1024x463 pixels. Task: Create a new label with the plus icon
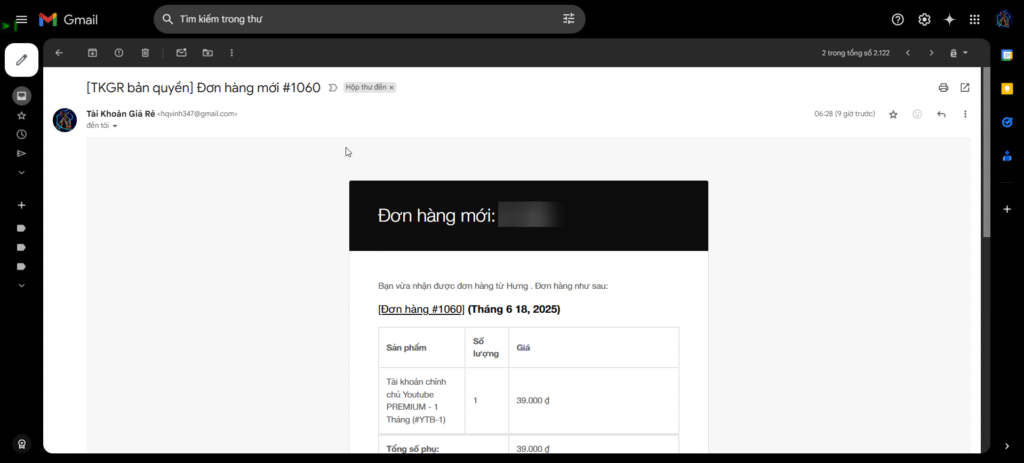[x=22, y=205]
